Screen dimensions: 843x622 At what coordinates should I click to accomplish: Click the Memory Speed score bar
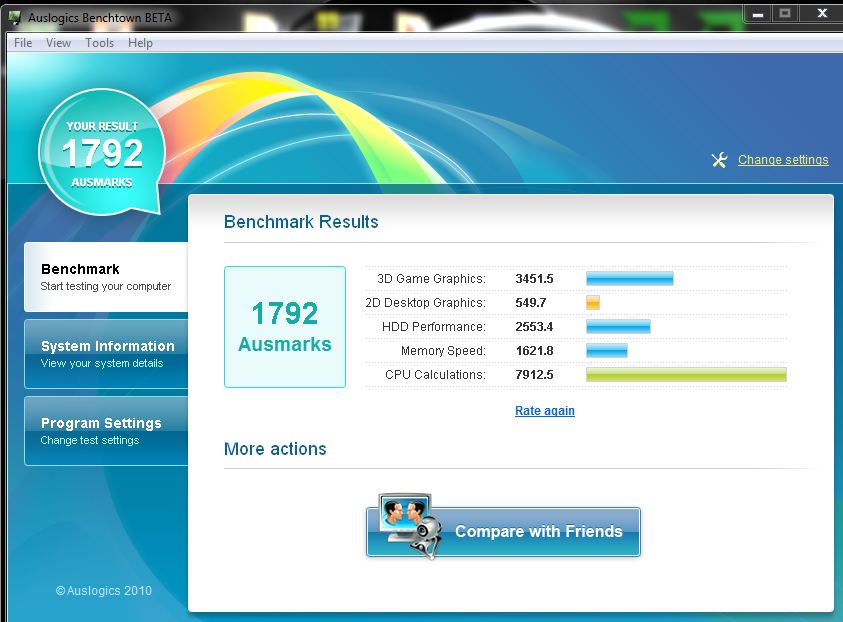coord(606,351)
